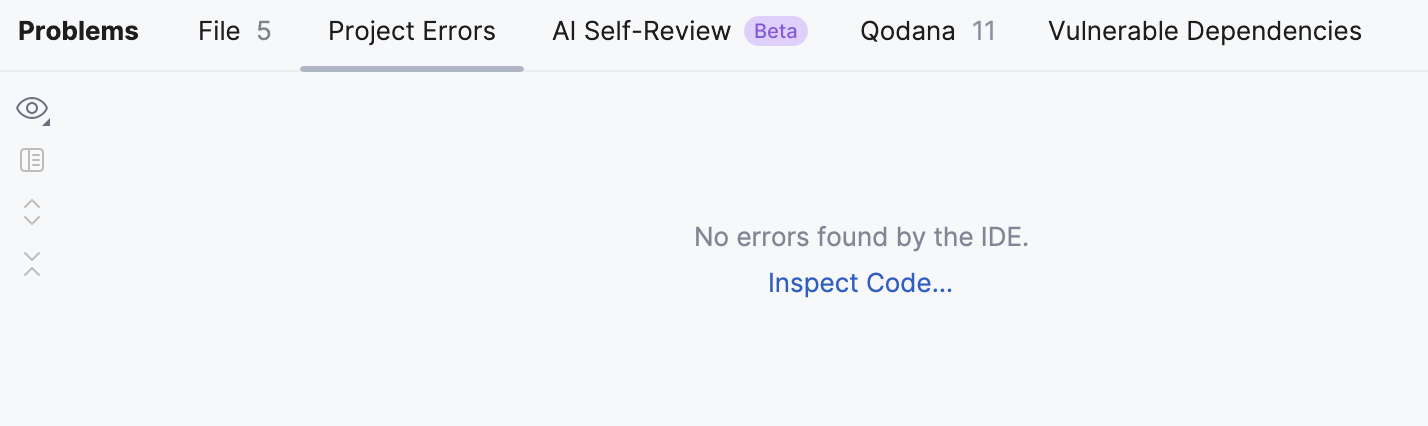1428x426 pixels.
Task: Click the underline below Project Errors tab
Action: (411, 69)
